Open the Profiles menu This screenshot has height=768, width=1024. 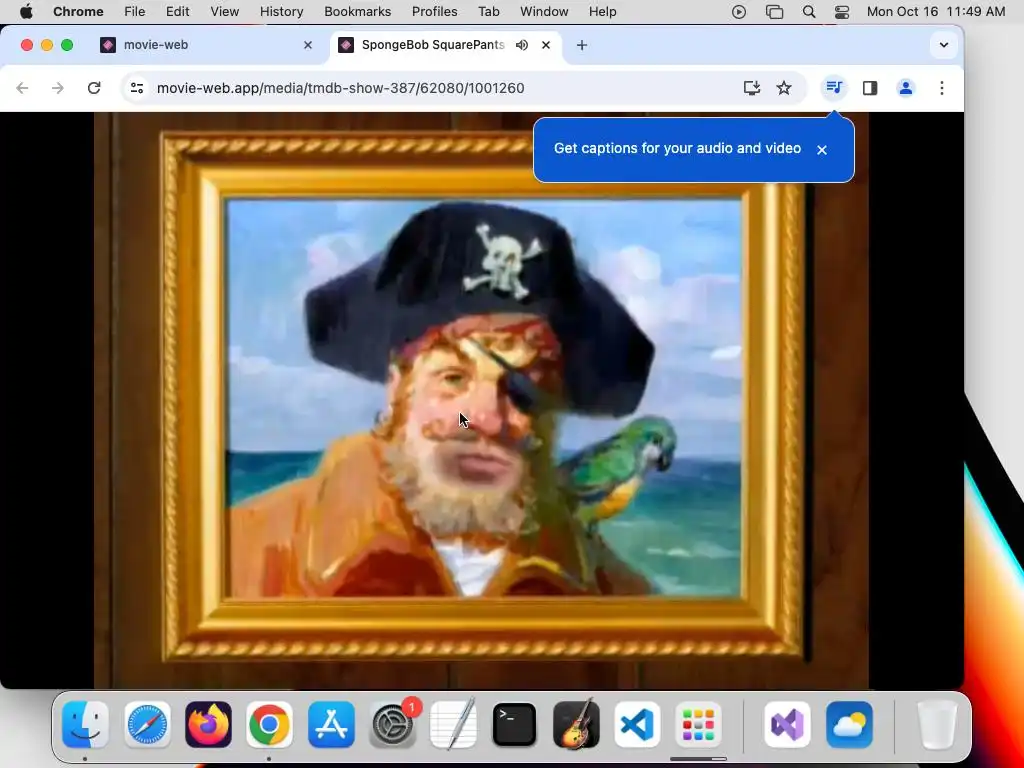click(434, 12)
